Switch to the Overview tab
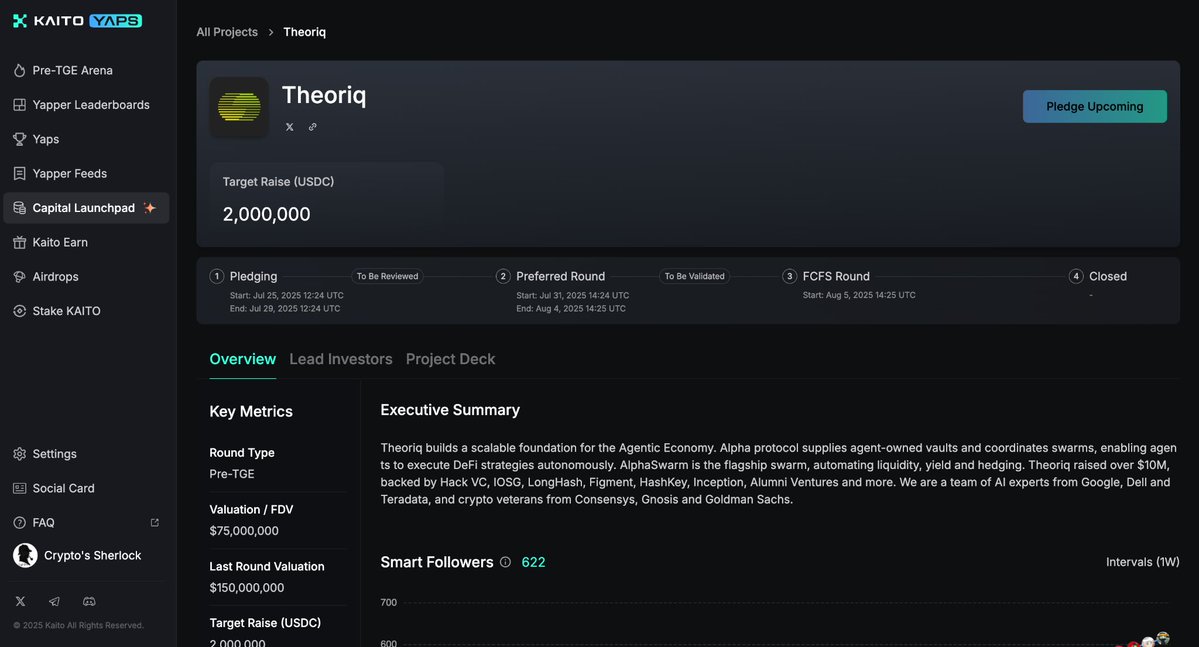 [x=242, y=359]
